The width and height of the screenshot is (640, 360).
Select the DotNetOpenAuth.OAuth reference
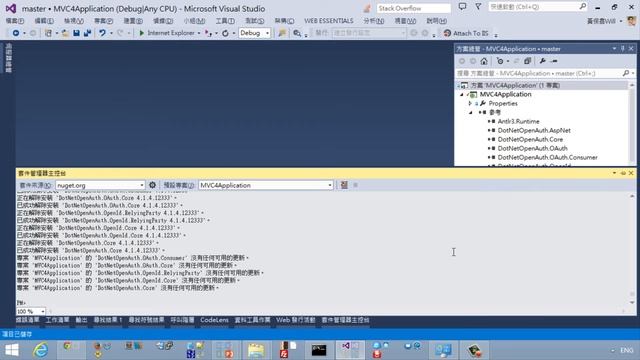pyautogui.click(x=532, y=148)
